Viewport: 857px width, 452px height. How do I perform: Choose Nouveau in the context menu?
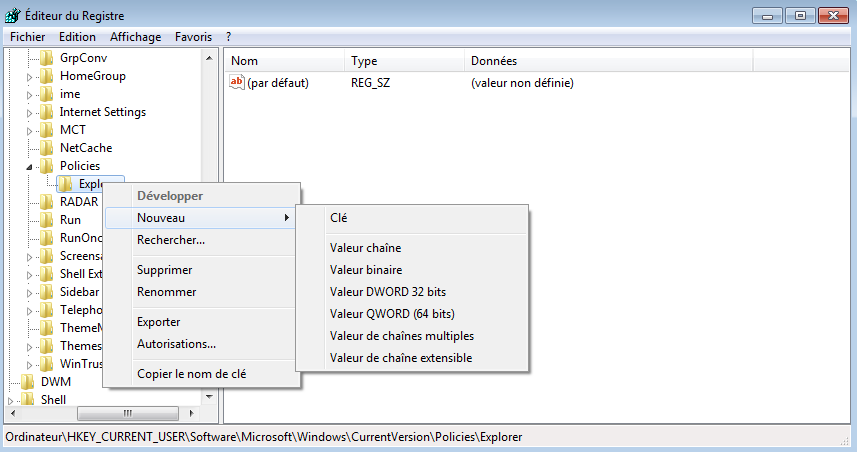tap(200, 218)
